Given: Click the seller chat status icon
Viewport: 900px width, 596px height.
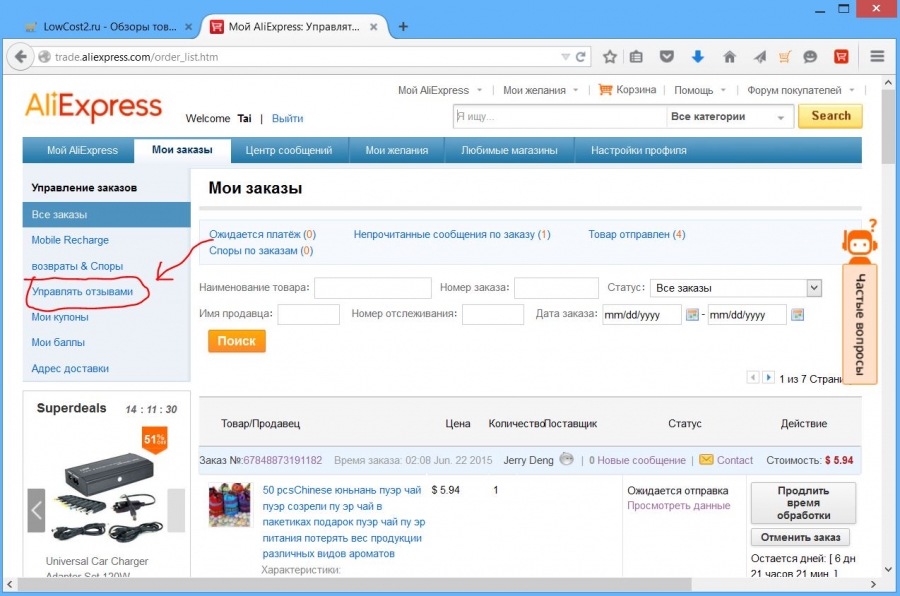Looking at the screenshot, I should [x=567, y=459].
